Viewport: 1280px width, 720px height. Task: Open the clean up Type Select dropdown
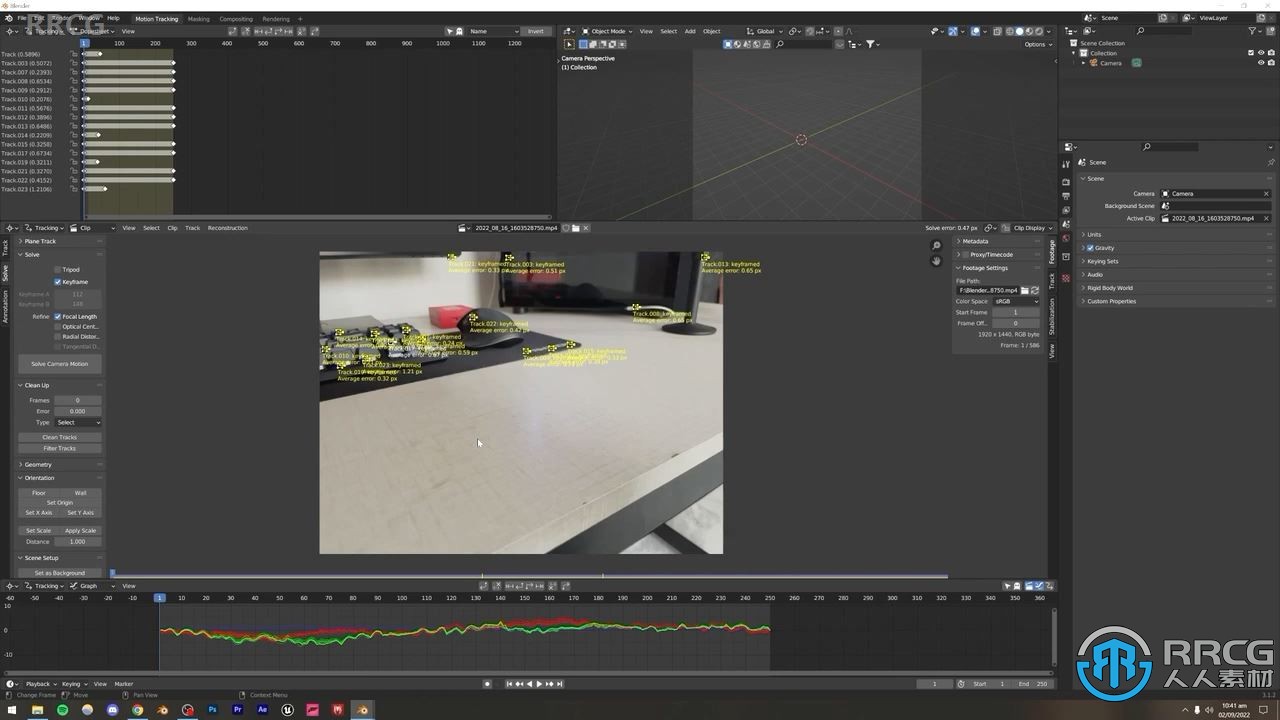pyautogui.click(x=77, y=422)
